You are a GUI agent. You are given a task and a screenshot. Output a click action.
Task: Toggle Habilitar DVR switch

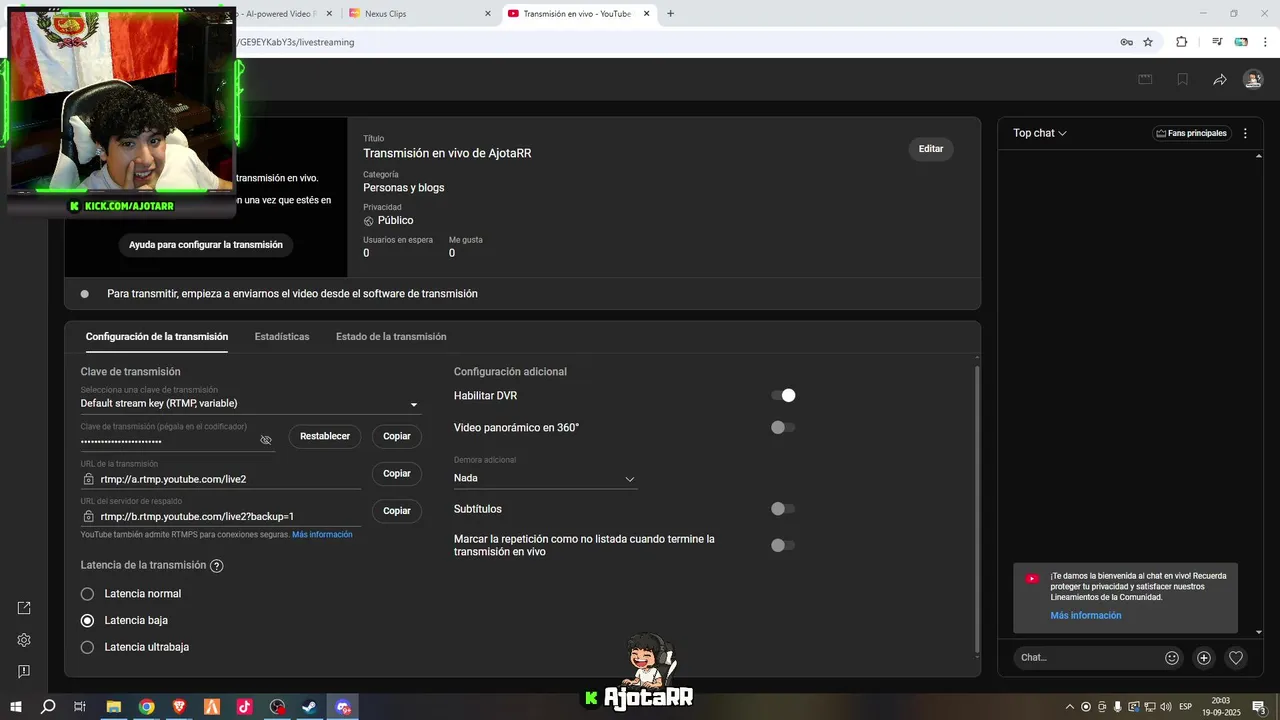[783, 395]
